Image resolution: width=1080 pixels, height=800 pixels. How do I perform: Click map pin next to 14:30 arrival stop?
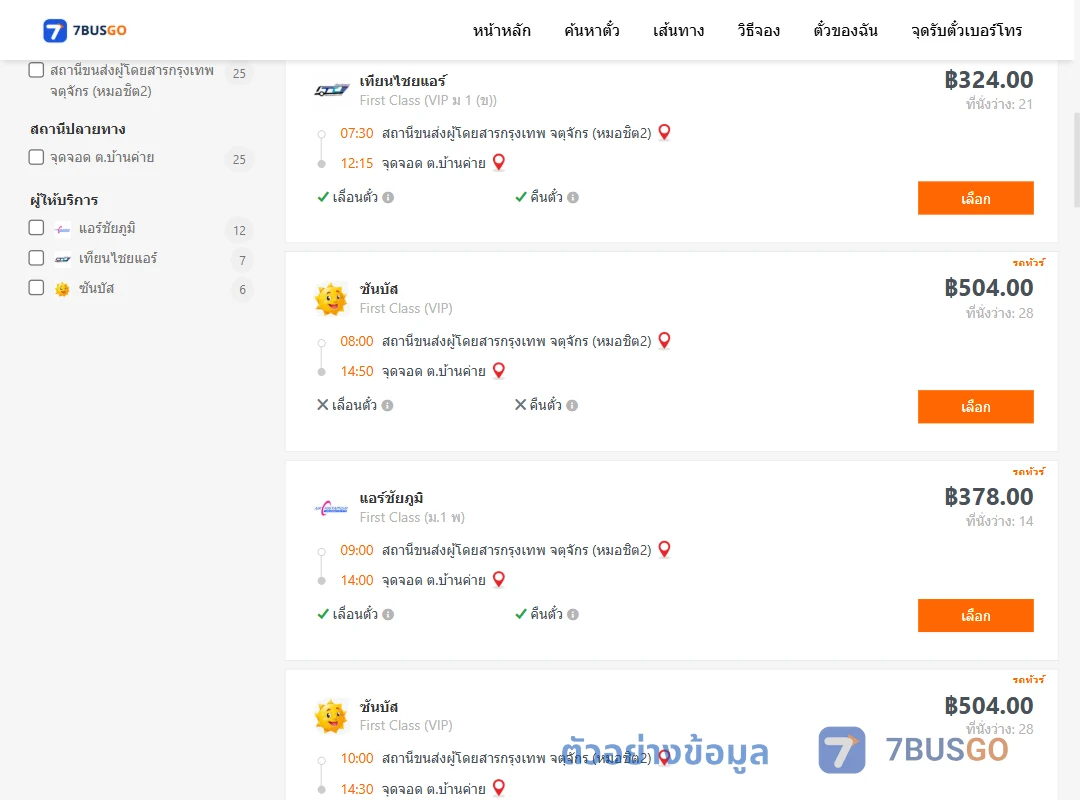click(x=499, y=788)
